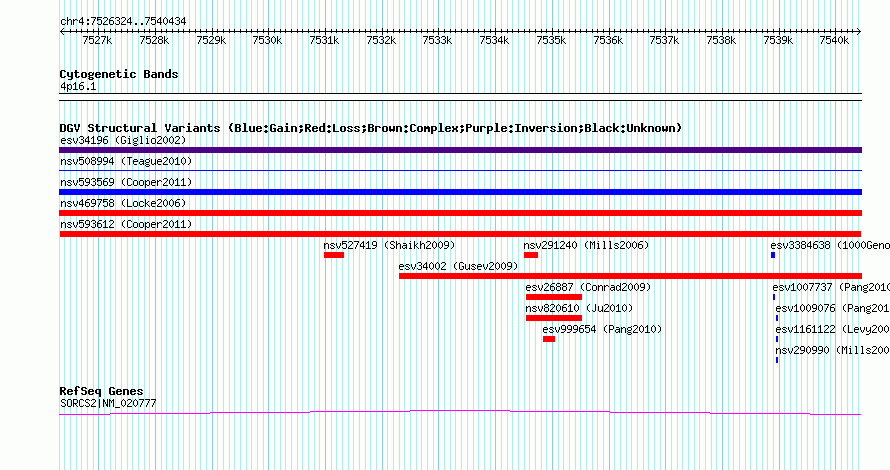
Task: Click the esv34002 (Gusev2009) label
Action: click(458, 266)
